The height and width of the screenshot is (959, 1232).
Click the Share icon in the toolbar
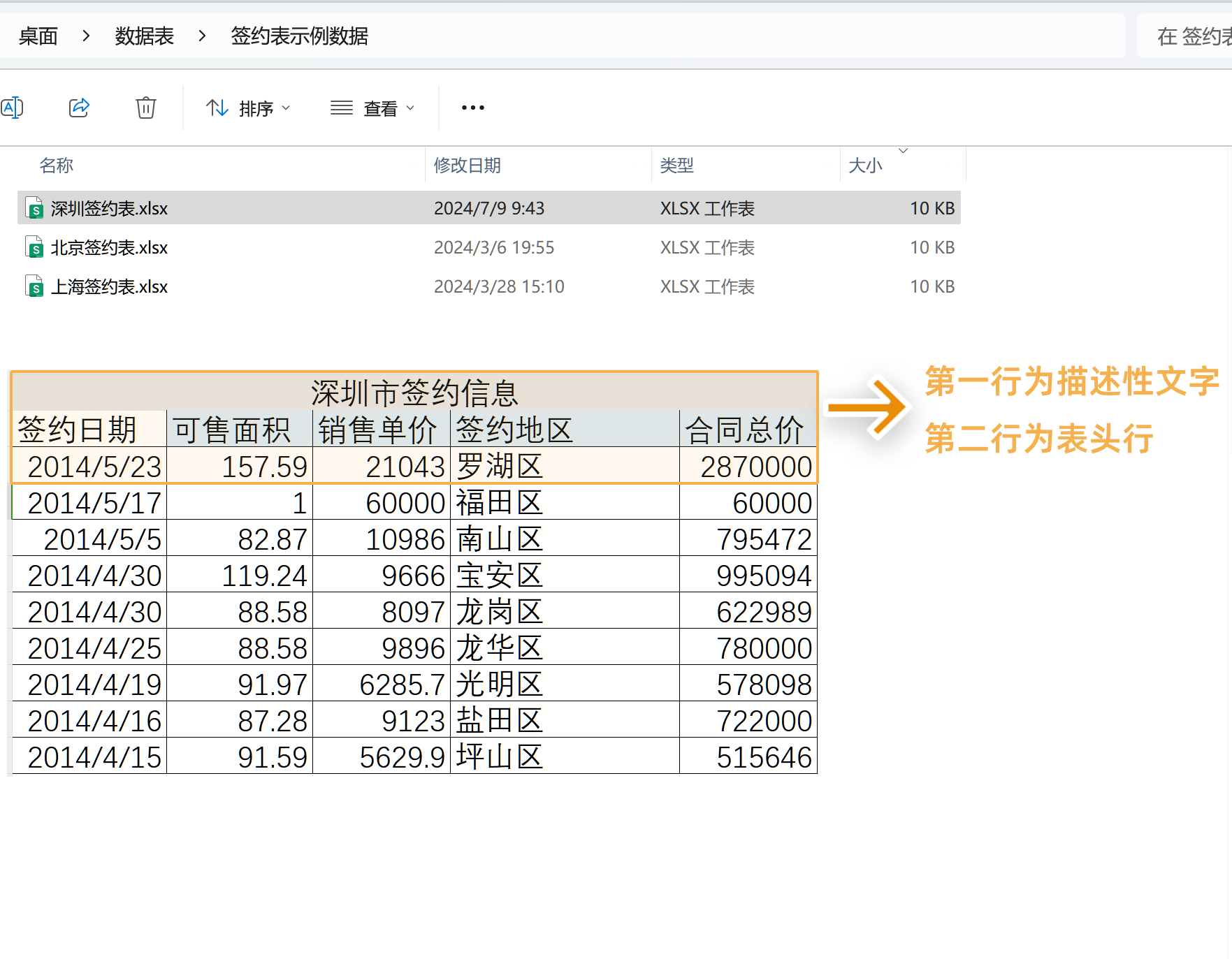(x=79, y=108)
